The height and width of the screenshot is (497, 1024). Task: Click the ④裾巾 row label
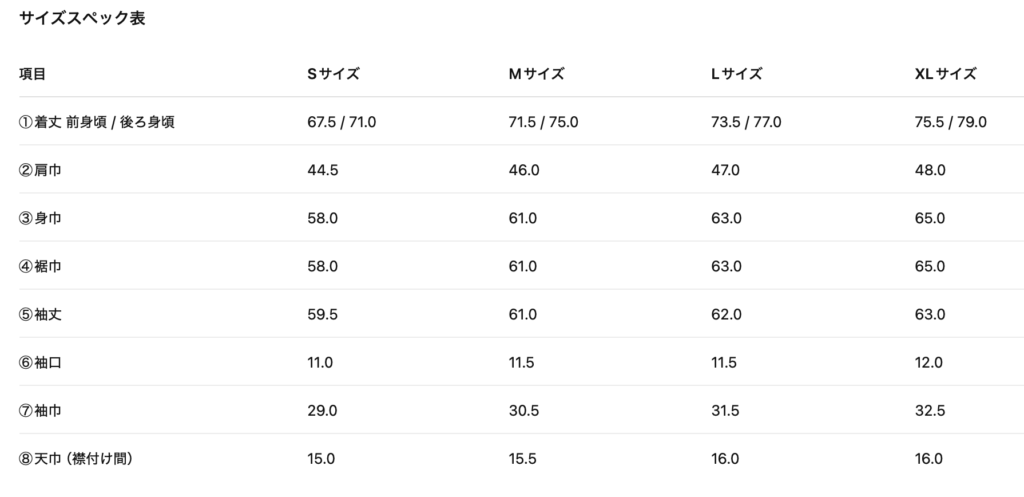[x=40, y=266]
